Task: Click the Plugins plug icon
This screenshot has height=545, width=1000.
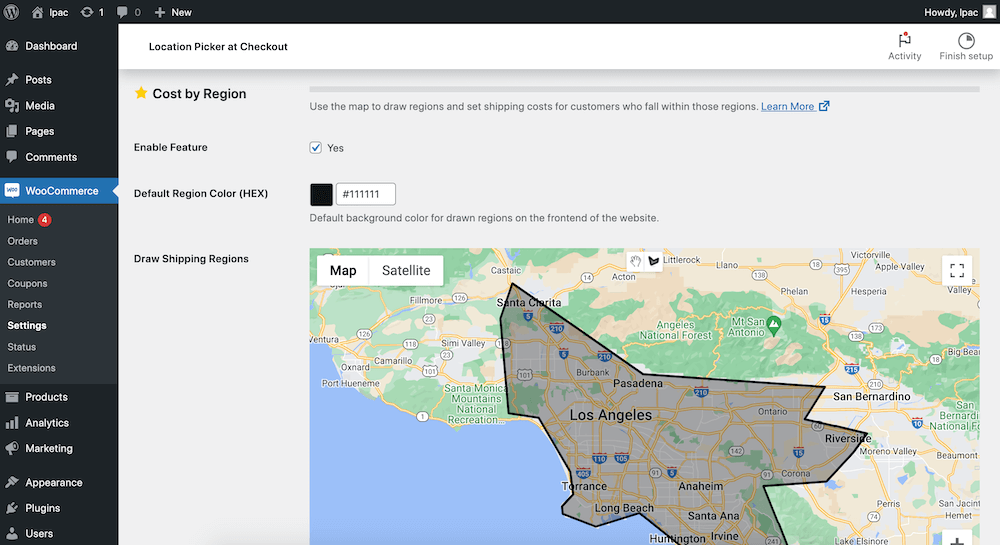Action: click(11, 508)
